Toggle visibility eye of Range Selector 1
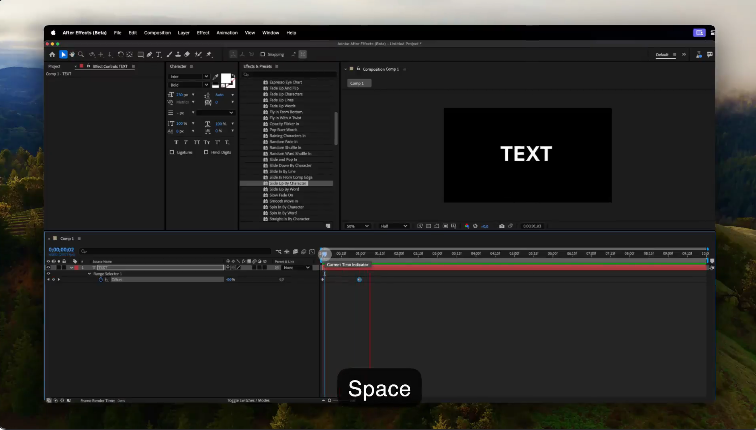 (x=48, y=274)
